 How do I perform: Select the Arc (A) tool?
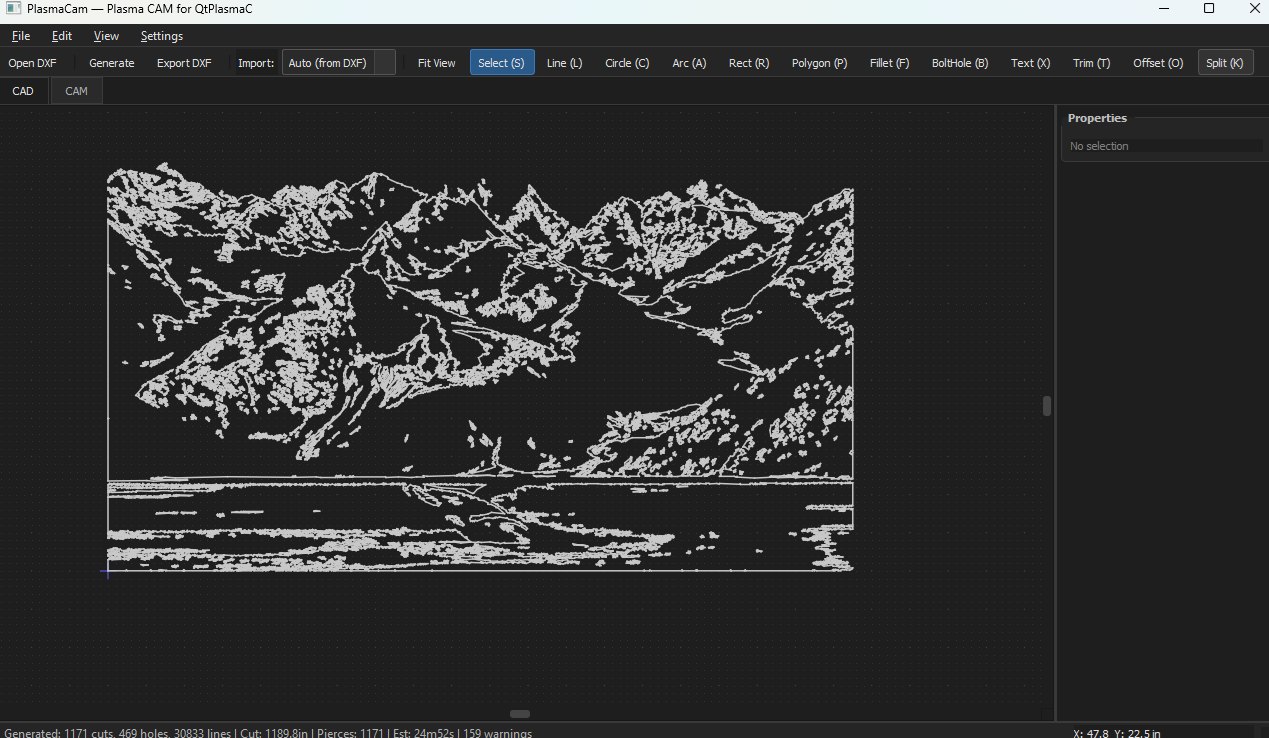pyautogui.click(x=689, y=63)
